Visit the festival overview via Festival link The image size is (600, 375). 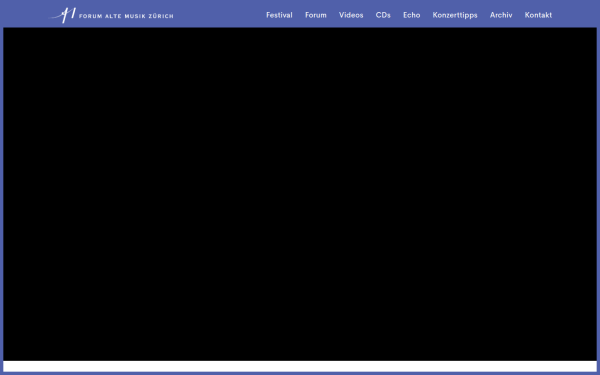[x=279, y=15]
